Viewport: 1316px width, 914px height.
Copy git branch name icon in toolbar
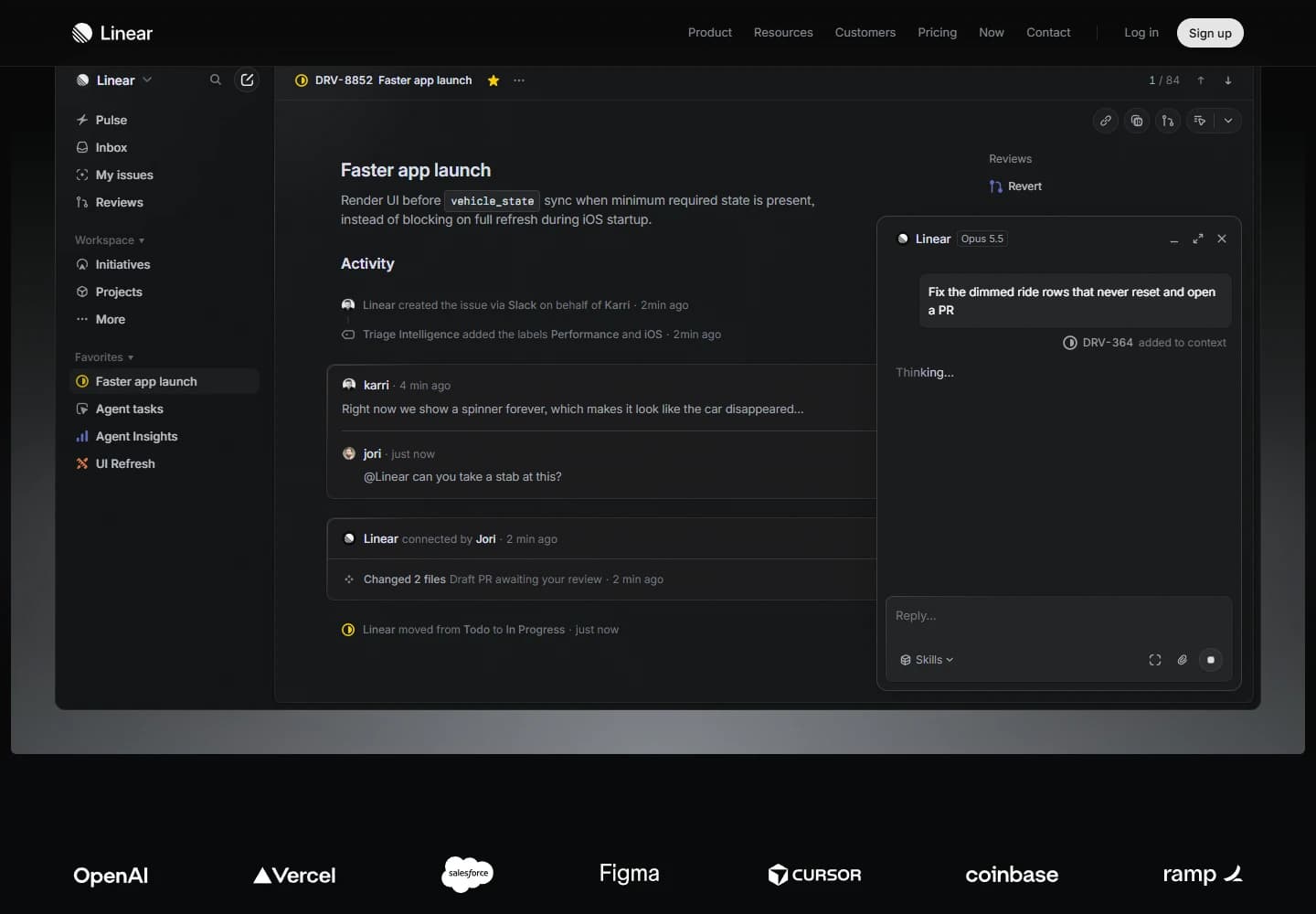click(x=1168, y=121)
